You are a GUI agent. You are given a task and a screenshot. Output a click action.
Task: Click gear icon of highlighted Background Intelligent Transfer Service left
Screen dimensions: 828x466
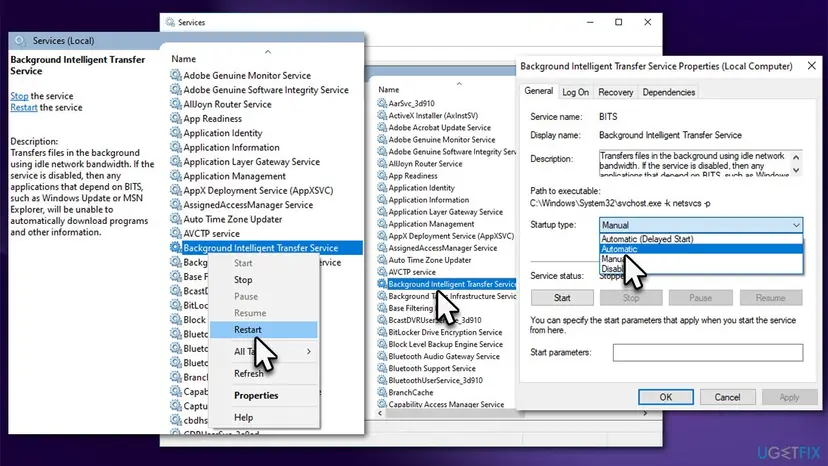click(x=175, y=247)
